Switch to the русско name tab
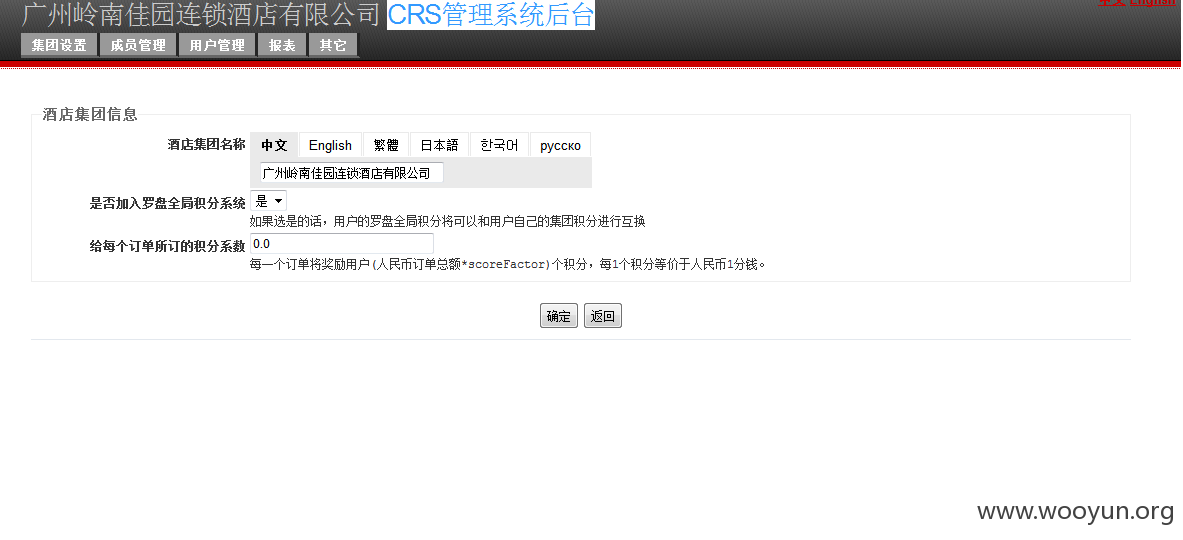The image size is (1183, 540). 561,145
